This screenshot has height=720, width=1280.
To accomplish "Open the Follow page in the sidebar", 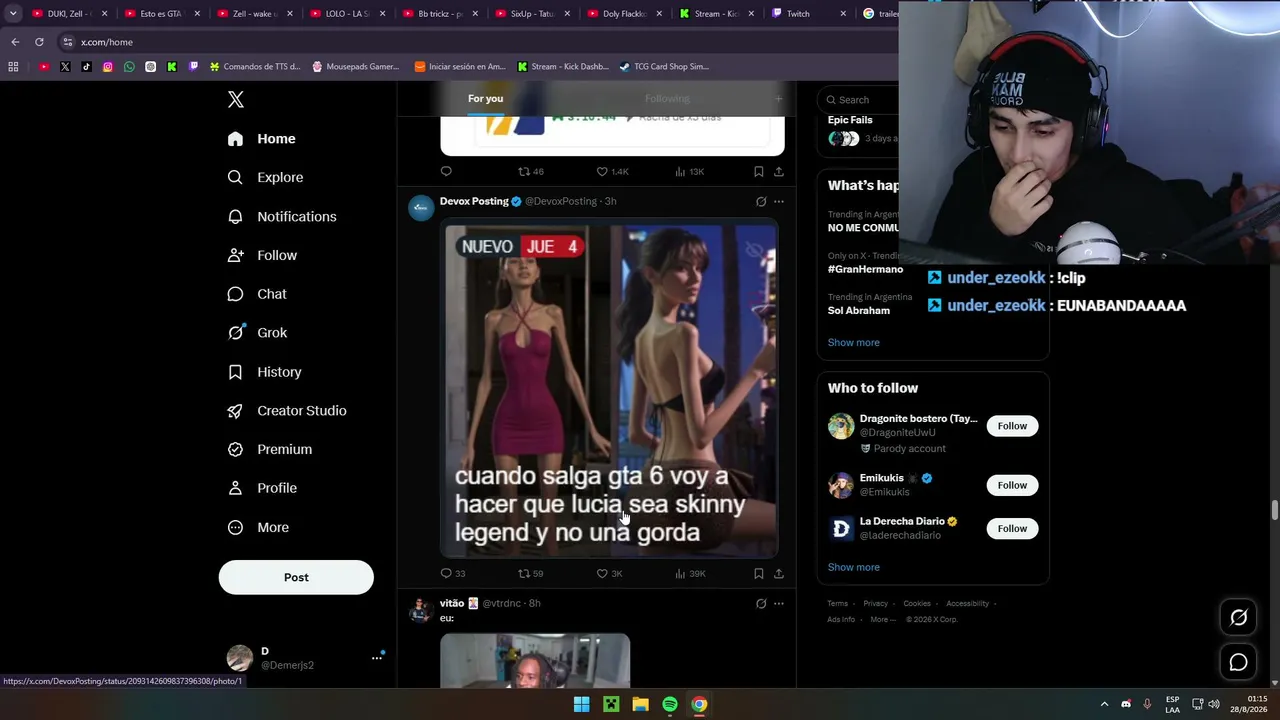I will [262, 255].
